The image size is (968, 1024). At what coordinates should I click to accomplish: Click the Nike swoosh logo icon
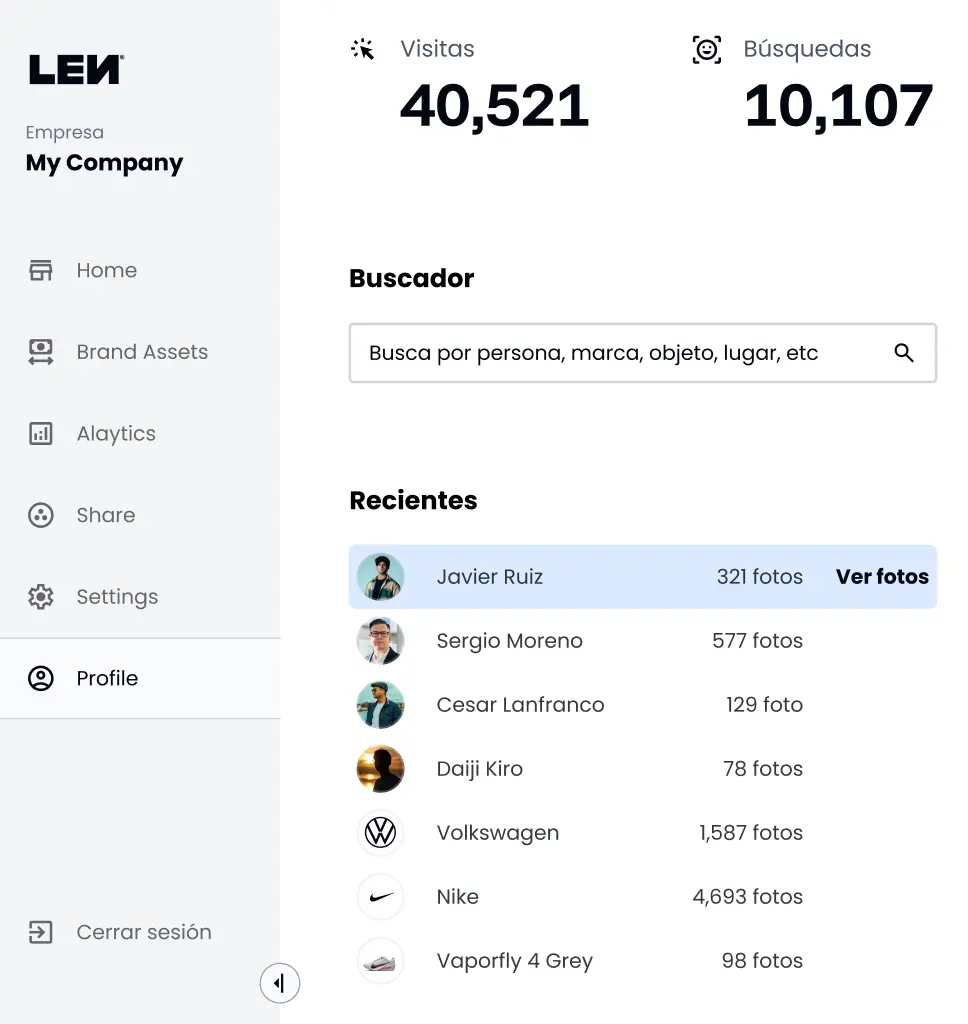click(381, 897)
